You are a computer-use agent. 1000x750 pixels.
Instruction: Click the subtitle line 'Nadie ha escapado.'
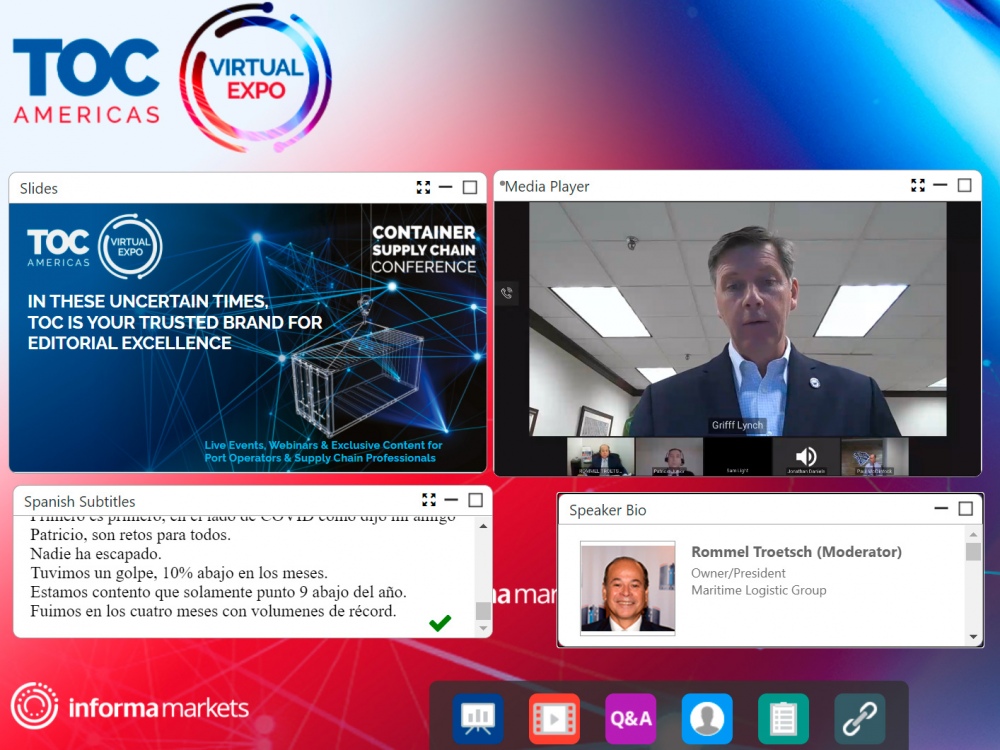96,554
